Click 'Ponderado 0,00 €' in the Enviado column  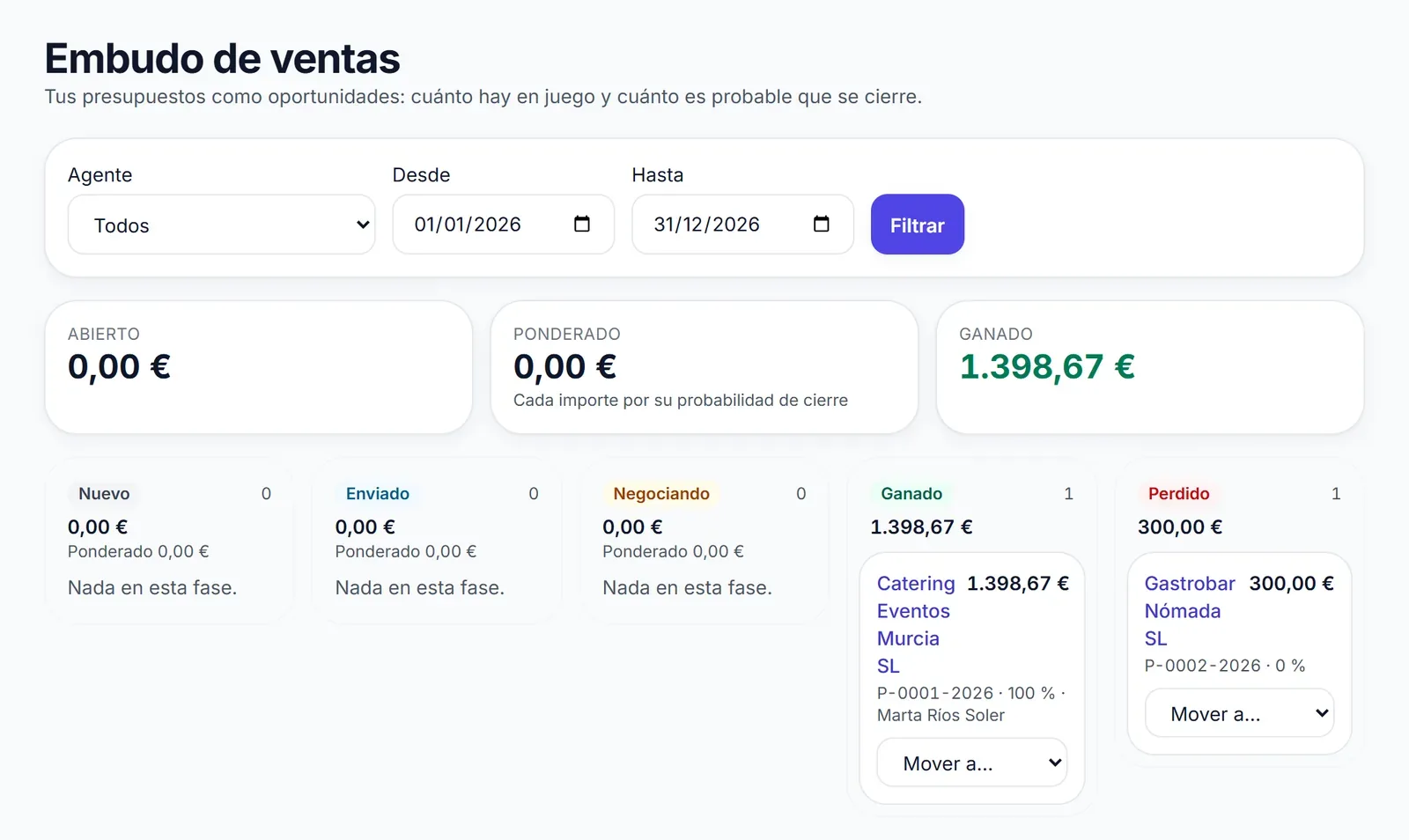406,551
